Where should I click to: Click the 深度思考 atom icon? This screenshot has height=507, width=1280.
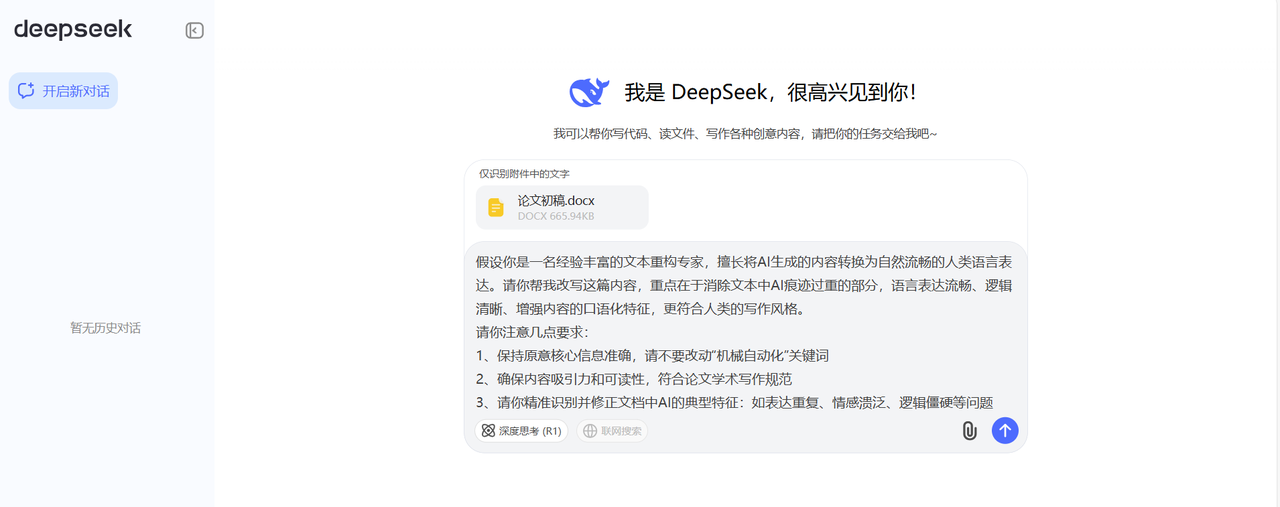(488, 431)
